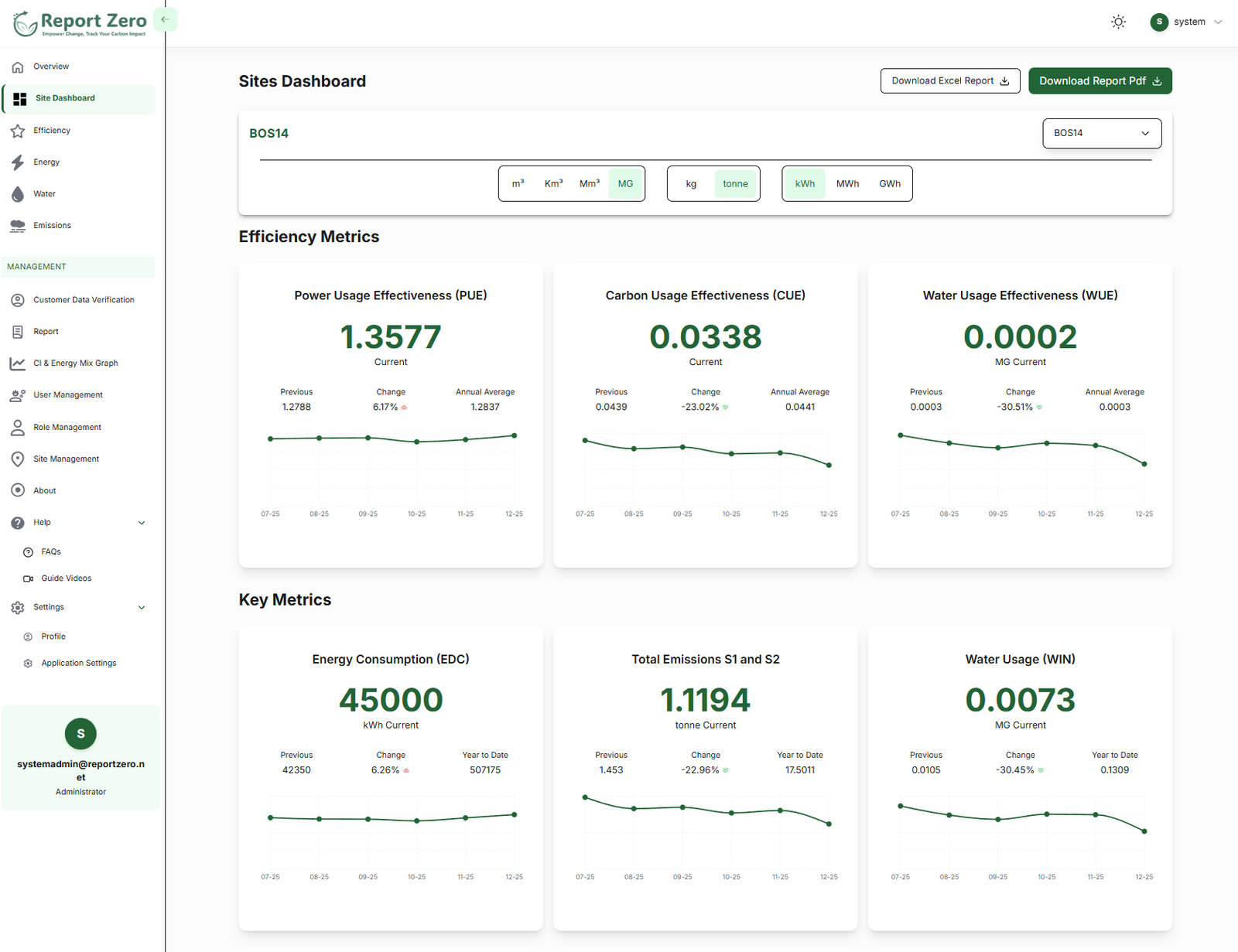Switch the volume unit to m³
Screen dimensions: 1238x952
pos(518,184)
